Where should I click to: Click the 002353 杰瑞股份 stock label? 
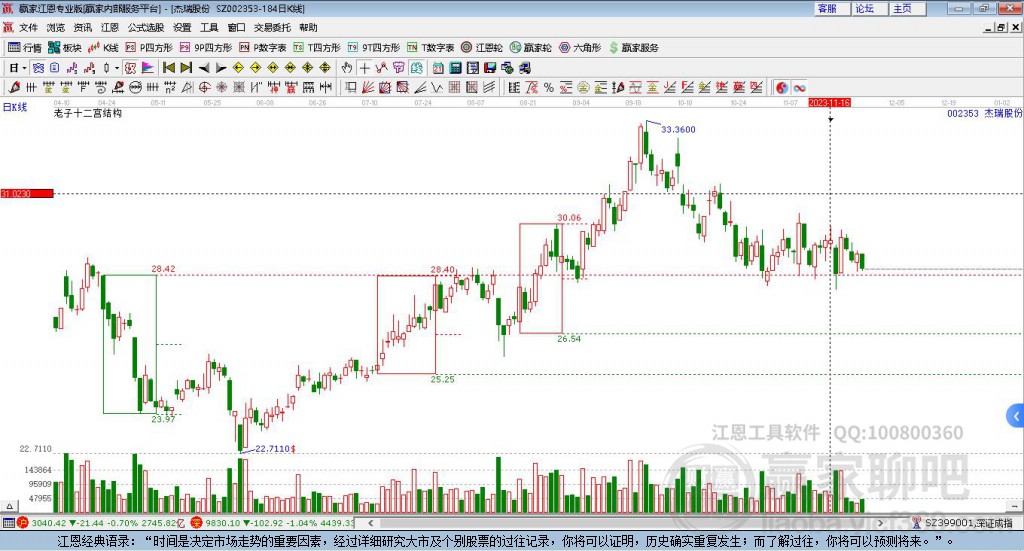(984, 113)
